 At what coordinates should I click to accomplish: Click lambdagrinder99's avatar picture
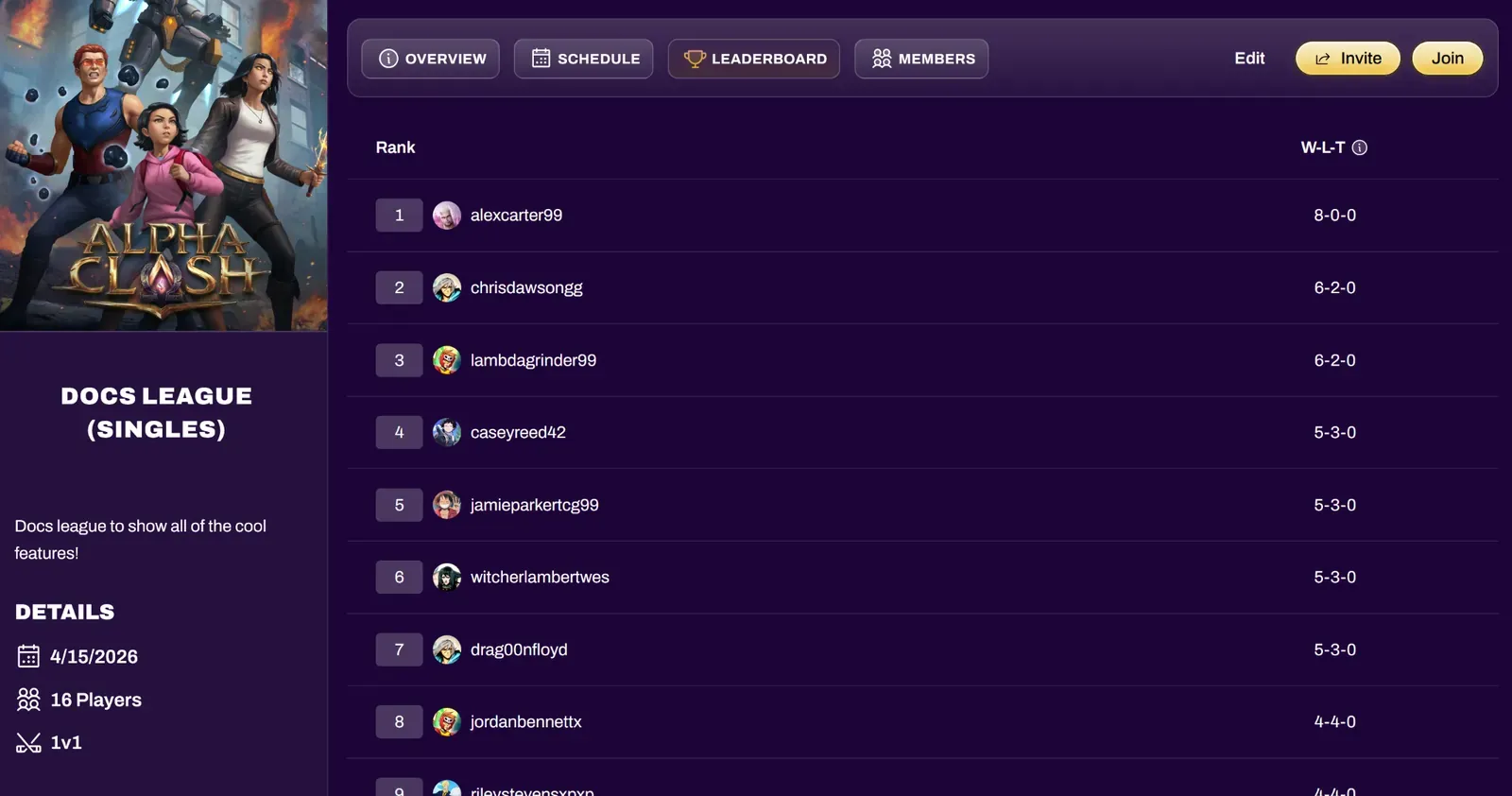click(x=447, y=359)
